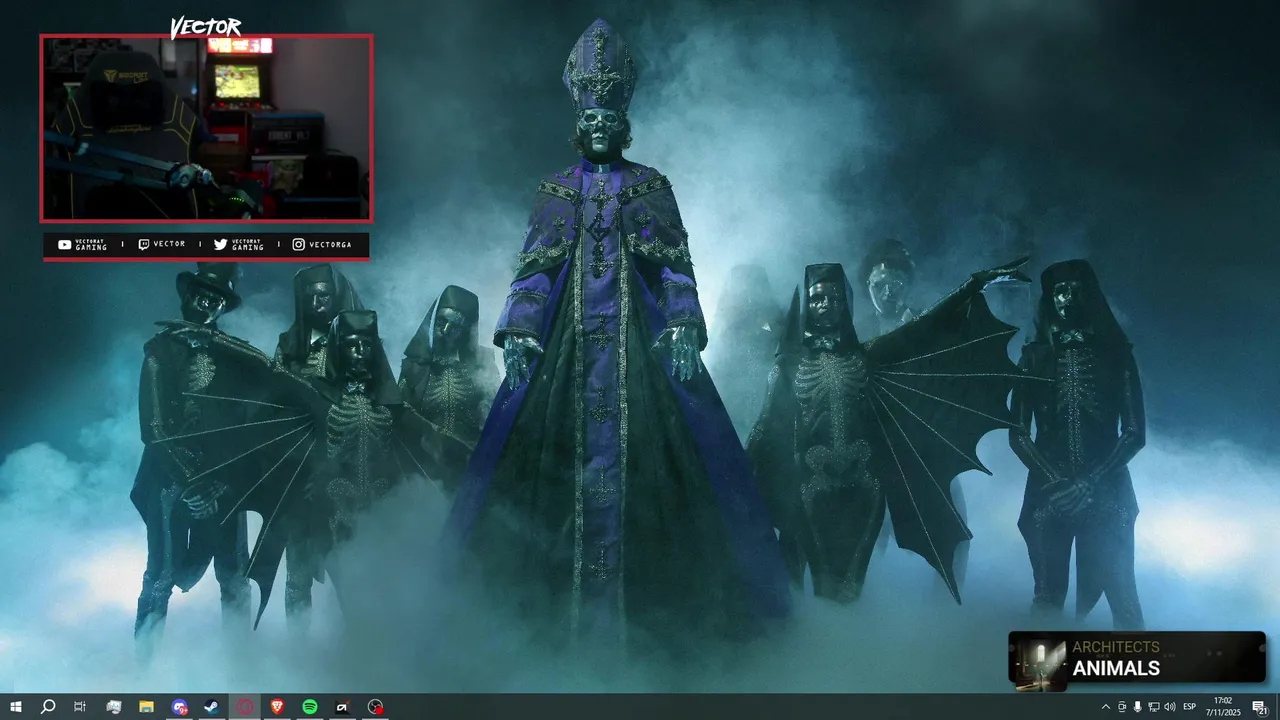Open notification center with 21 badge

(x=1260, y=707)
